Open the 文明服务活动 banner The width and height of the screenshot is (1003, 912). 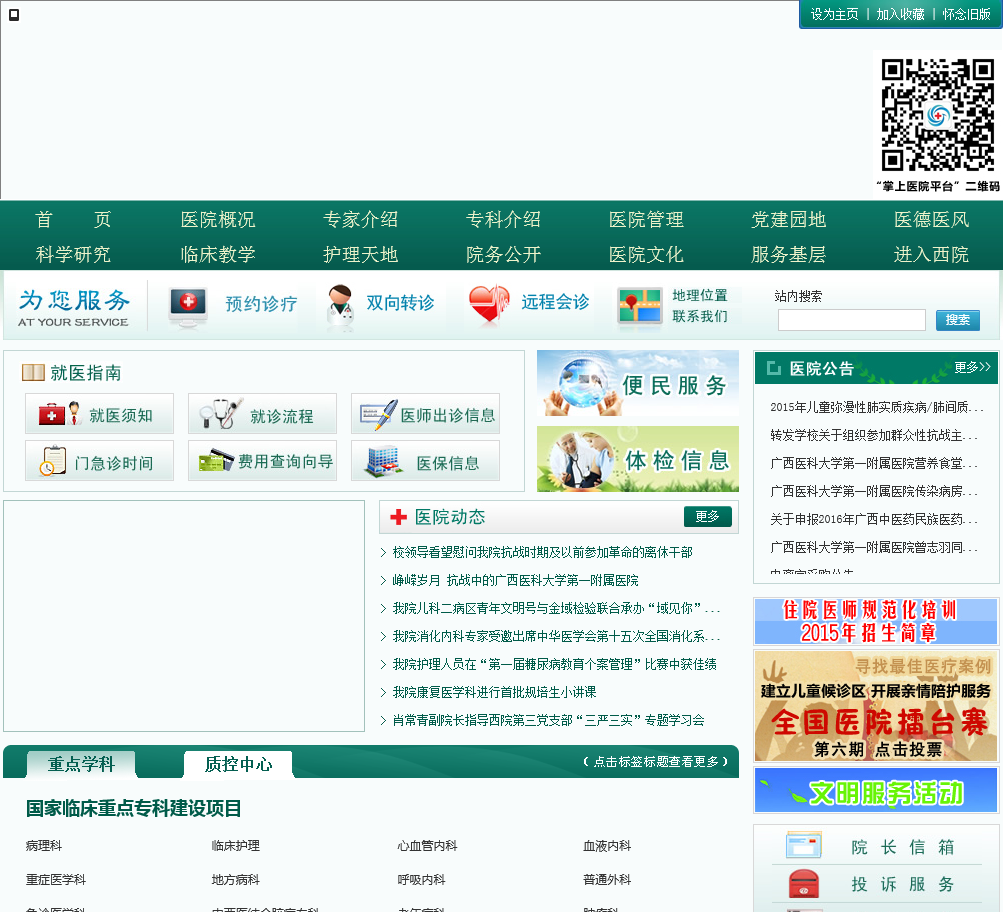876,790
